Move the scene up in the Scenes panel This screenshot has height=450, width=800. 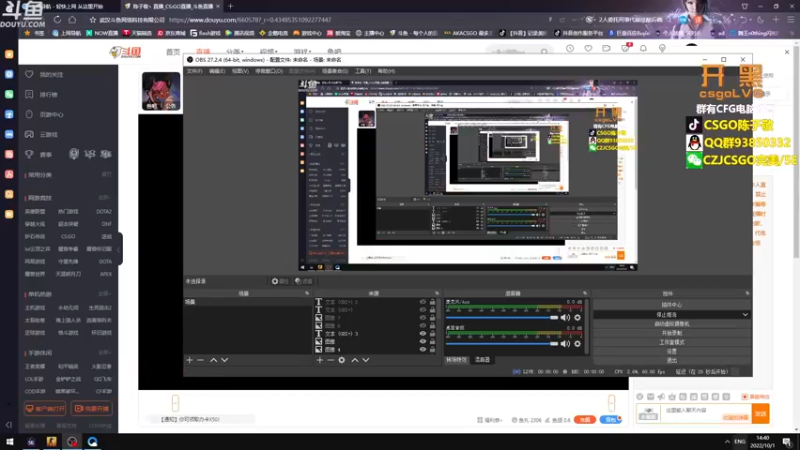coord(213,360)
